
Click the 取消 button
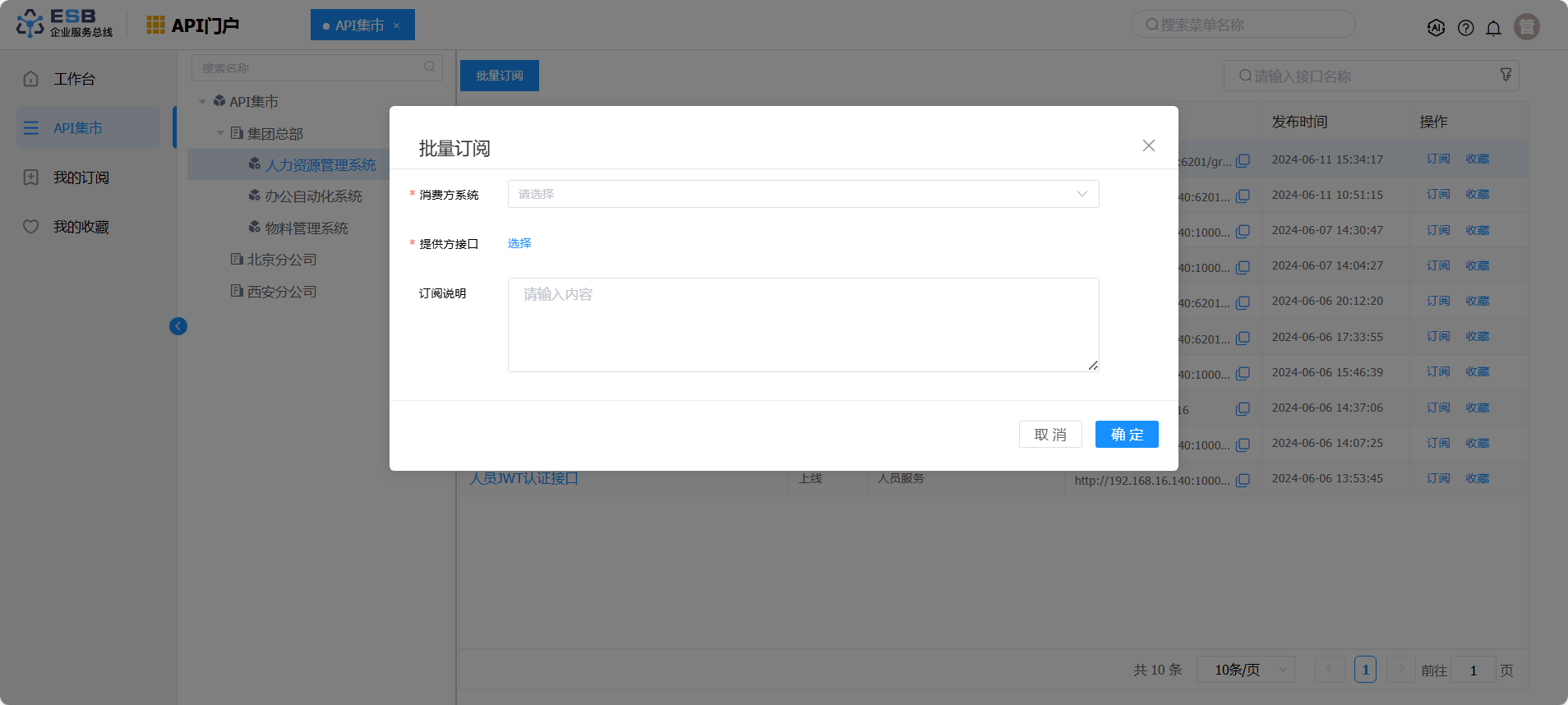pyautogui.click(x=1049, y=435)
